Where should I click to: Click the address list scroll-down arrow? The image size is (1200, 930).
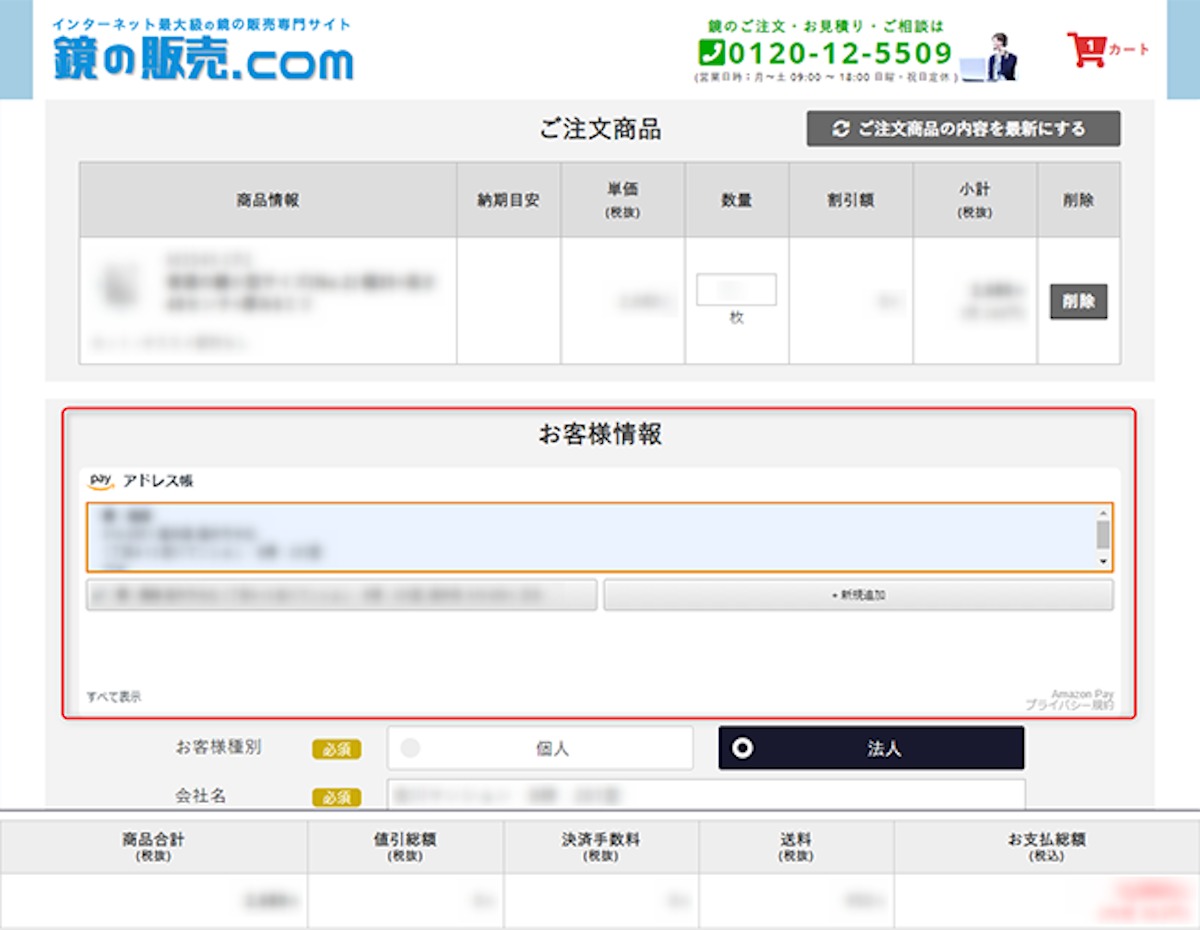tap(1103, 562)
